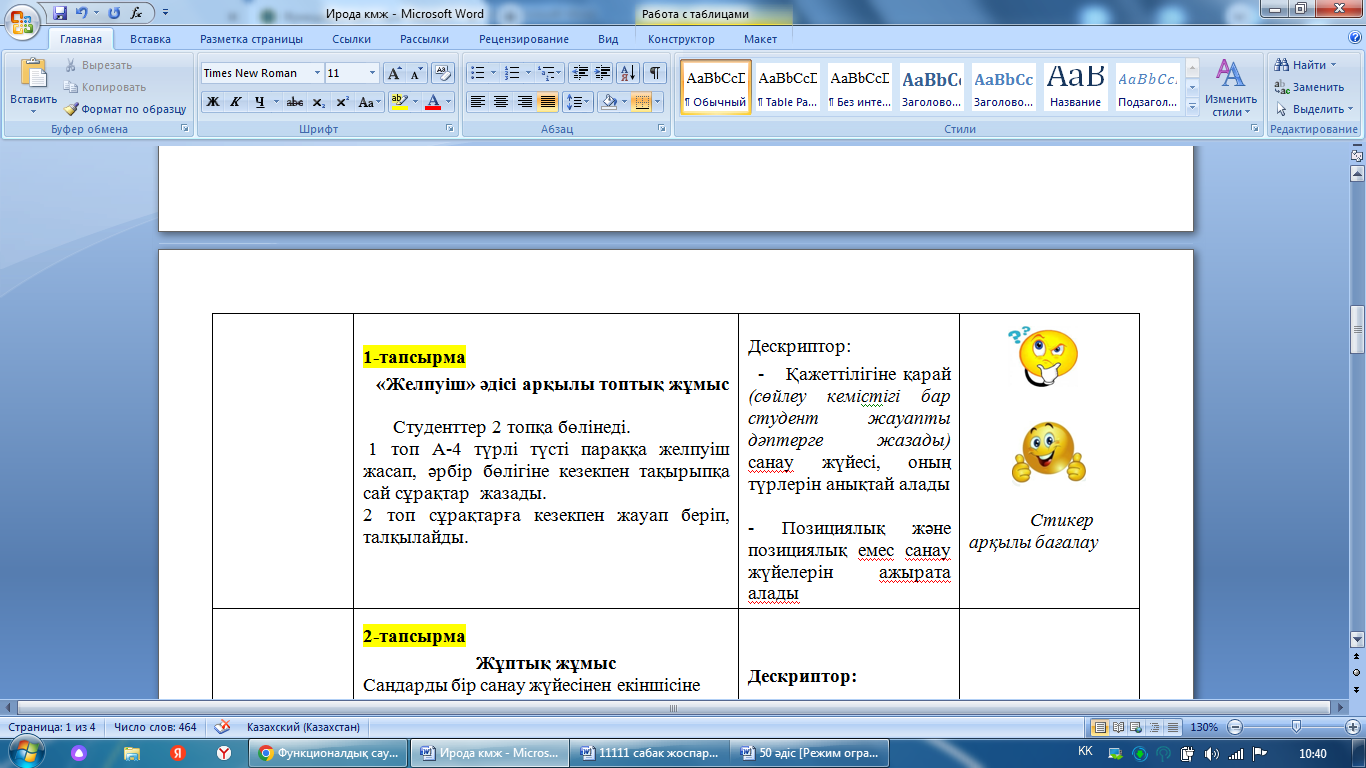Click the Clear Formatting icon
The width and height of the screenshot is (1366, 768).
(443, 73)
